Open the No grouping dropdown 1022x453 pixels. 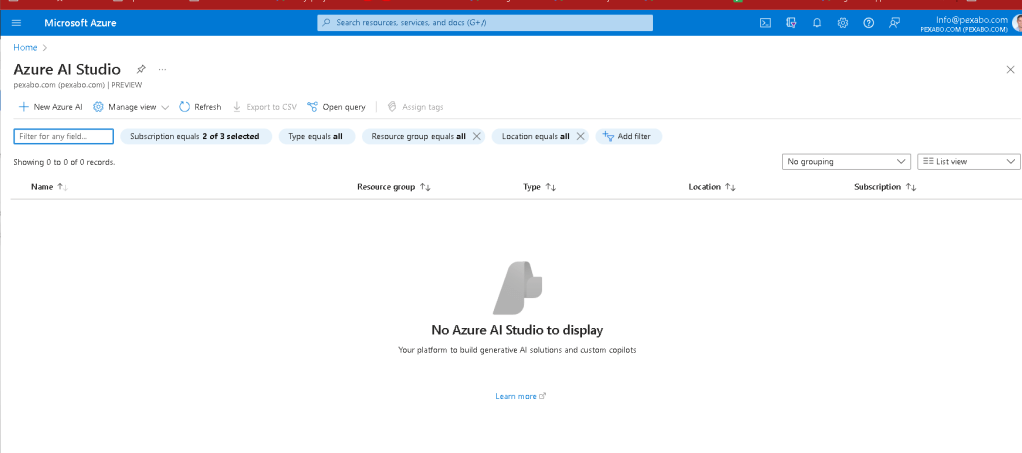click(x=846, y=162)
